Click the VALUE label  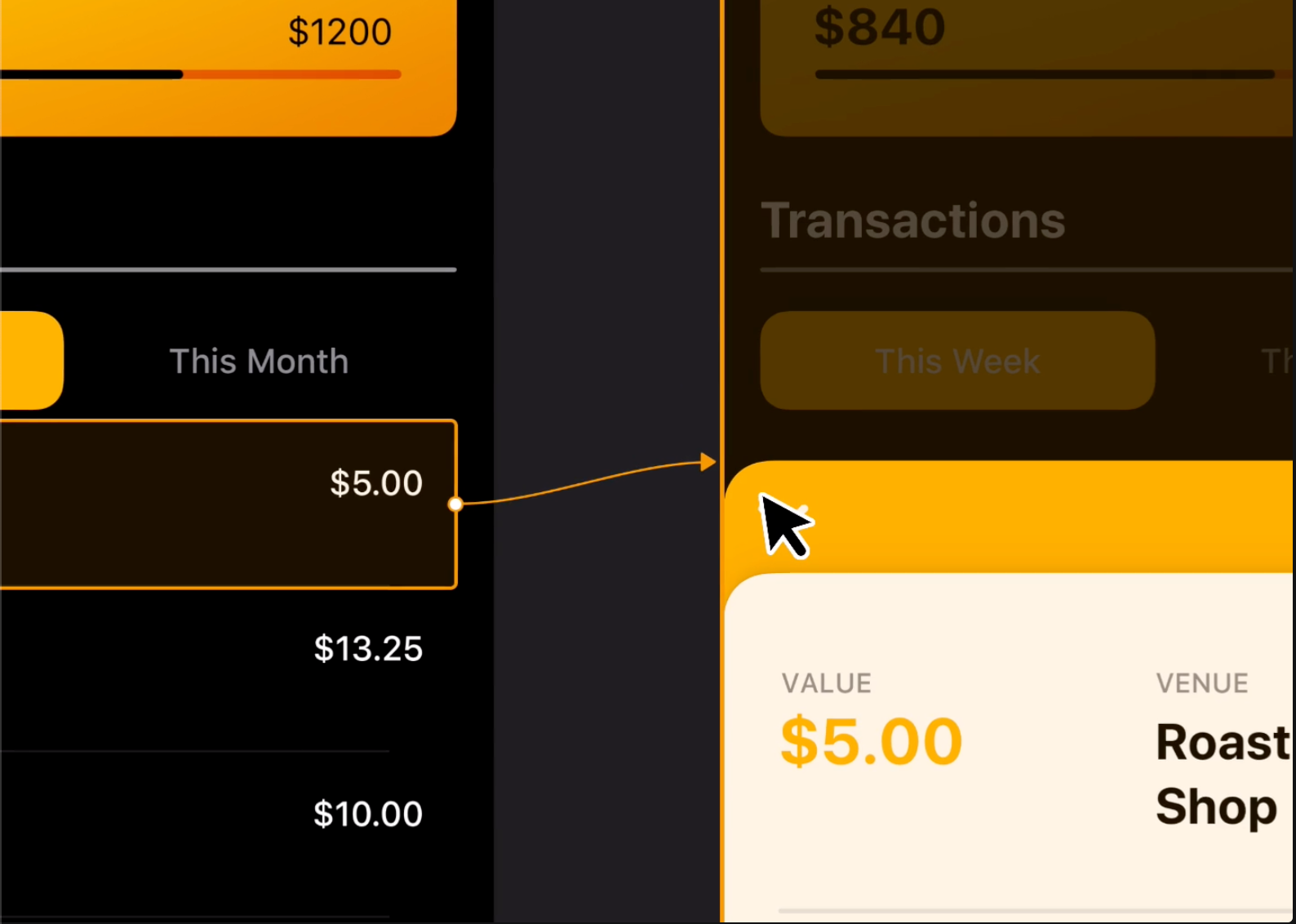coord(827,683)
